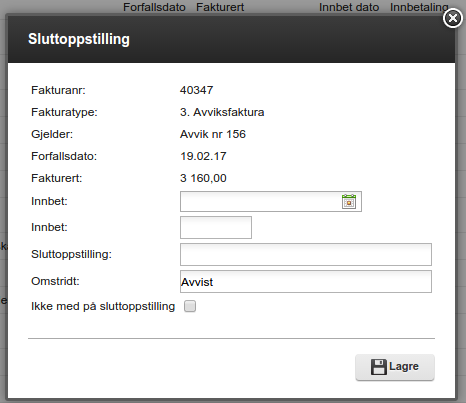Viewport: 466px width, 403px height.
Task: Click the Omstridt field label
Action: click(55, 281)
